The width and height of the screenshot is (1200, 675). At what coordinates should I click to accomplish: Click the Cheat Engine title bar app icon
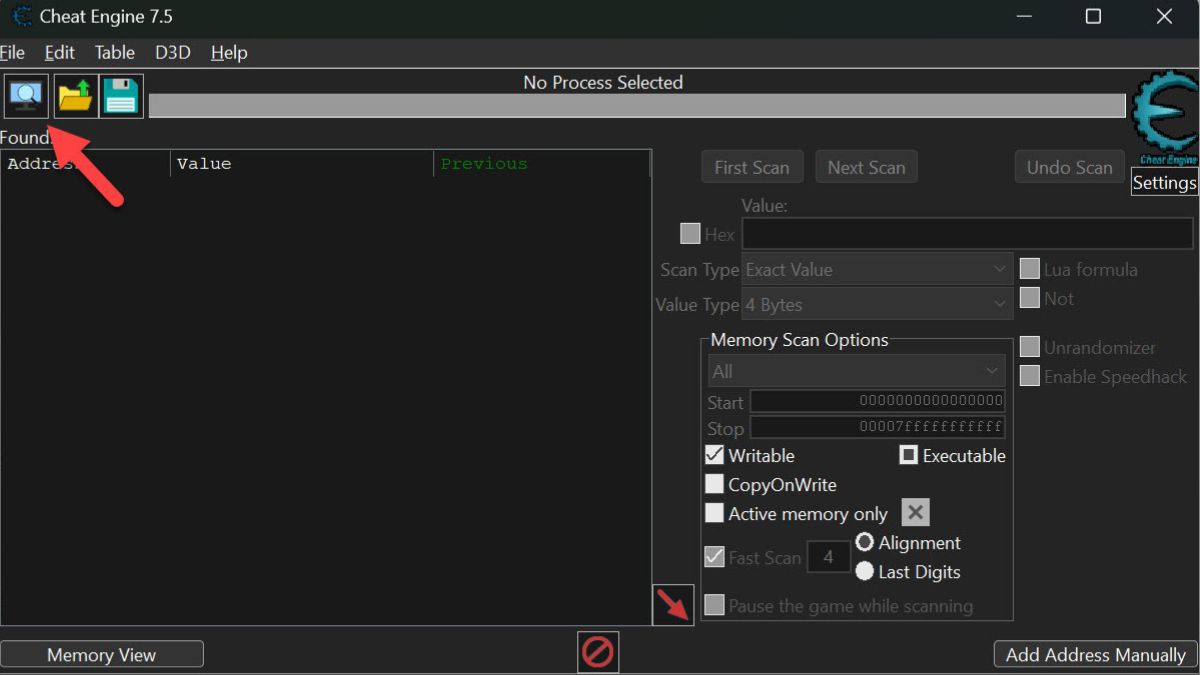click(x=20, y=17)
